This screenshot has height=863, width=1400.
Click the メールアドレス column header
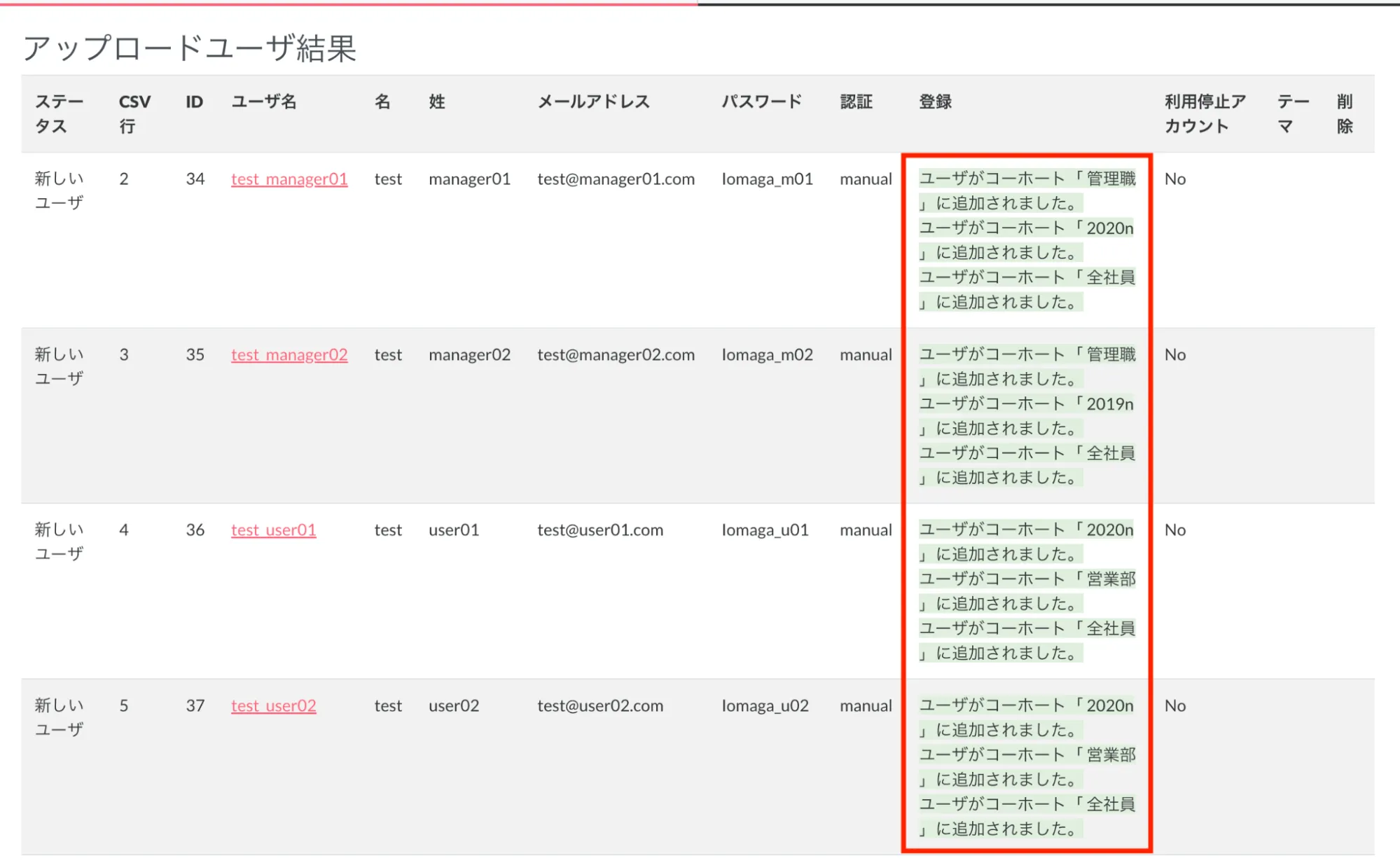coord(593,102)
